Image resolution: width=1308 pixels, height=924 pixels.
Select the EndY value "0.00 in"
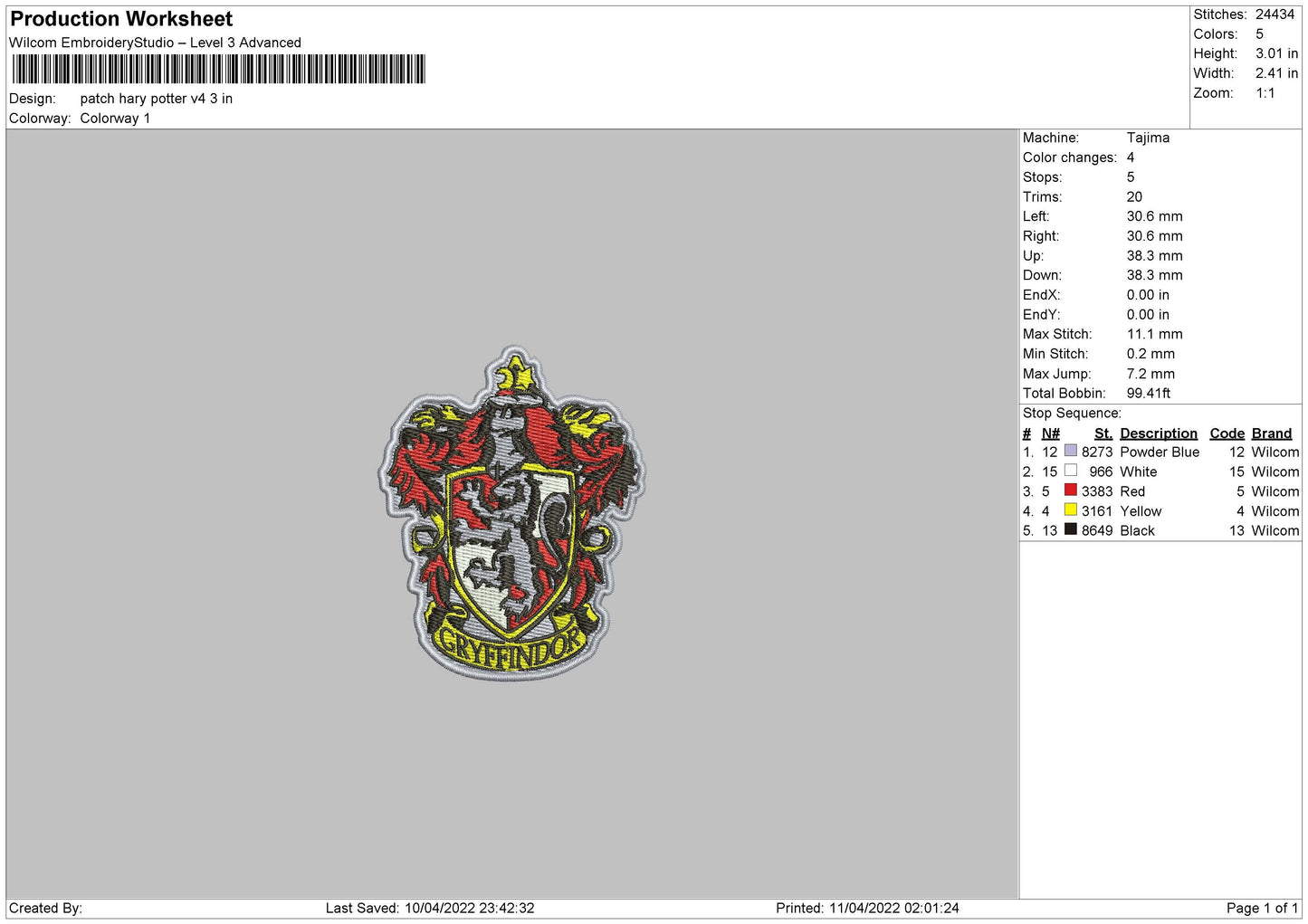click(x=1148, y=315)
